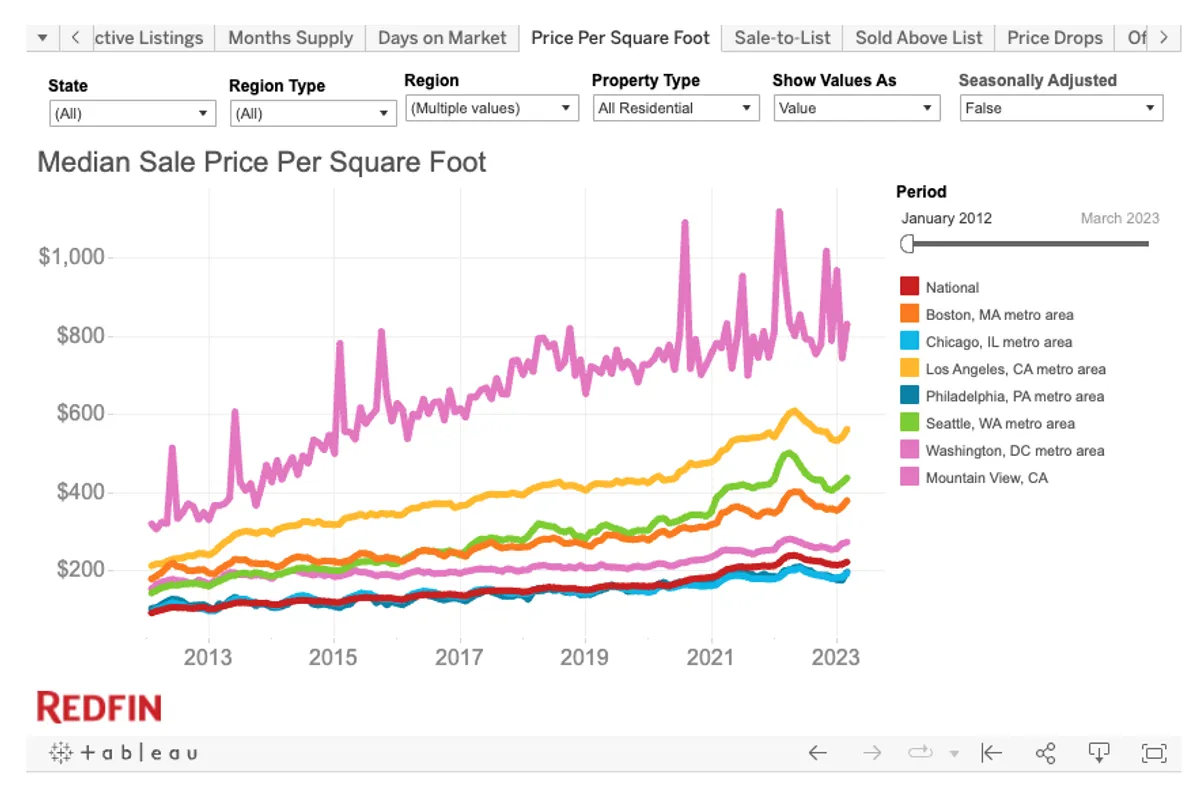Image resolution: width=1200 pixels, height=786 pixels.
Task: Expand the Property Type dropdown
Action: (x=676, y=108)
